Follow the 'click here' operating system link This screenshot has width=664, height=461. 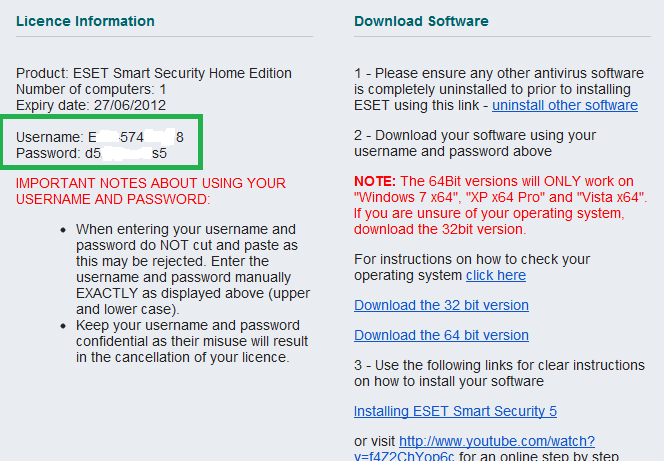tap(496, 275)
